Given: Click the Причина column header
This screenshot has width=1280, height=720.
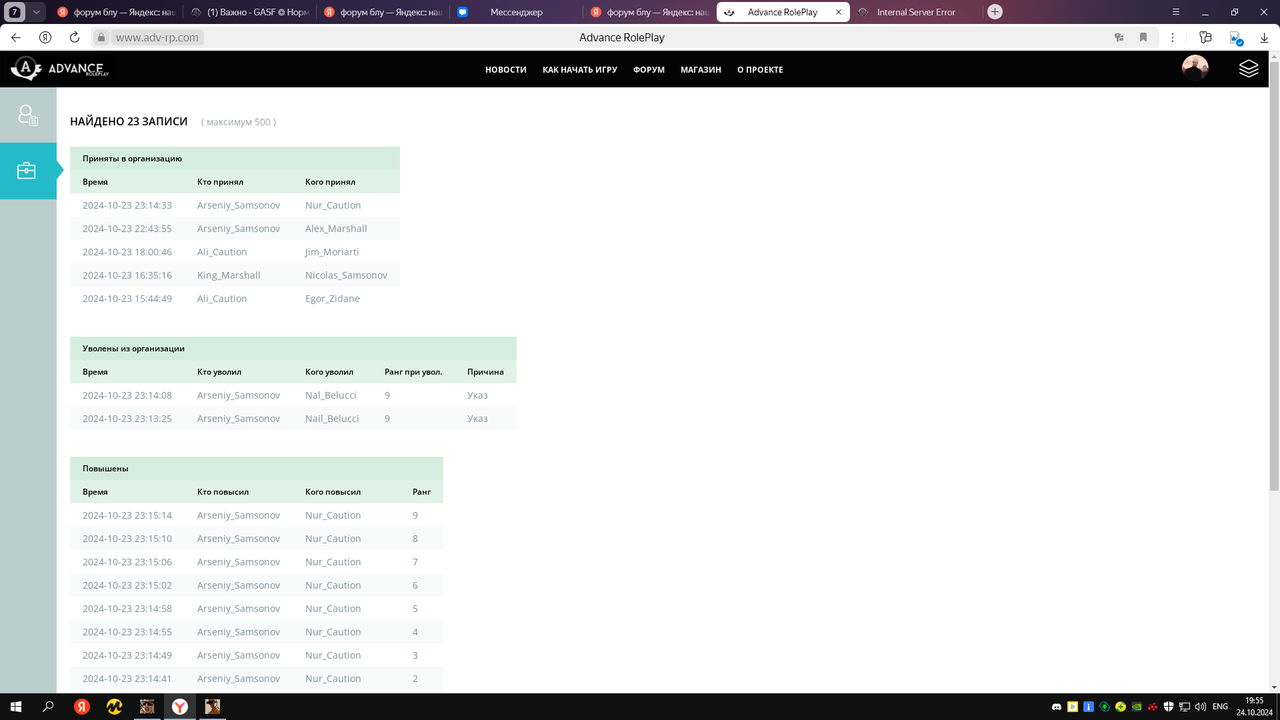Looking at the screenshot, I should [x=485, y=372].
